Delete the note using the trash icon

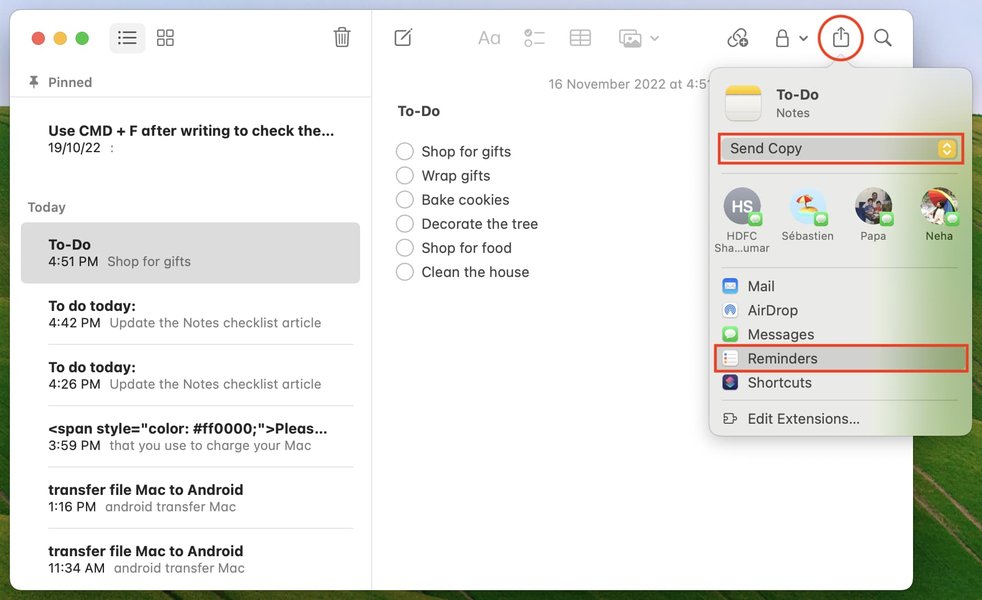pyautogui.click(x=342, y=36)
